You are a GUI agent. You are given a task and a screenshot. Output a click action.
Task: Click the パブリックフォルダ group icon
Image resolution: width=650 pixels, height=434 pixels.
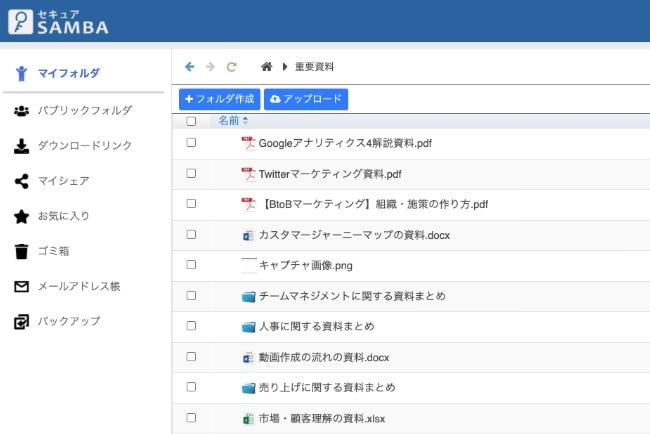[x=22, y=111]
